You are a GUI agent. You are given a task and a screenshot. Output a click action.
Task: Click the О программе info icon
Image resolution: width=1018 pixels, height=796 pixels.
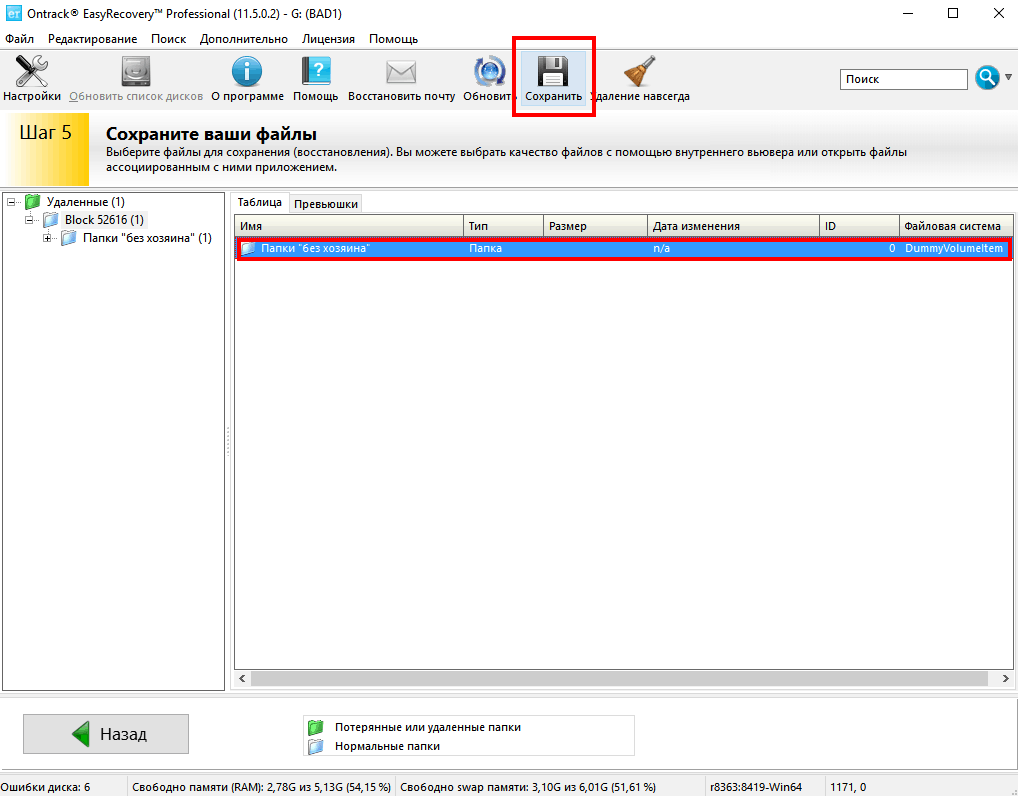coord(247,72)
